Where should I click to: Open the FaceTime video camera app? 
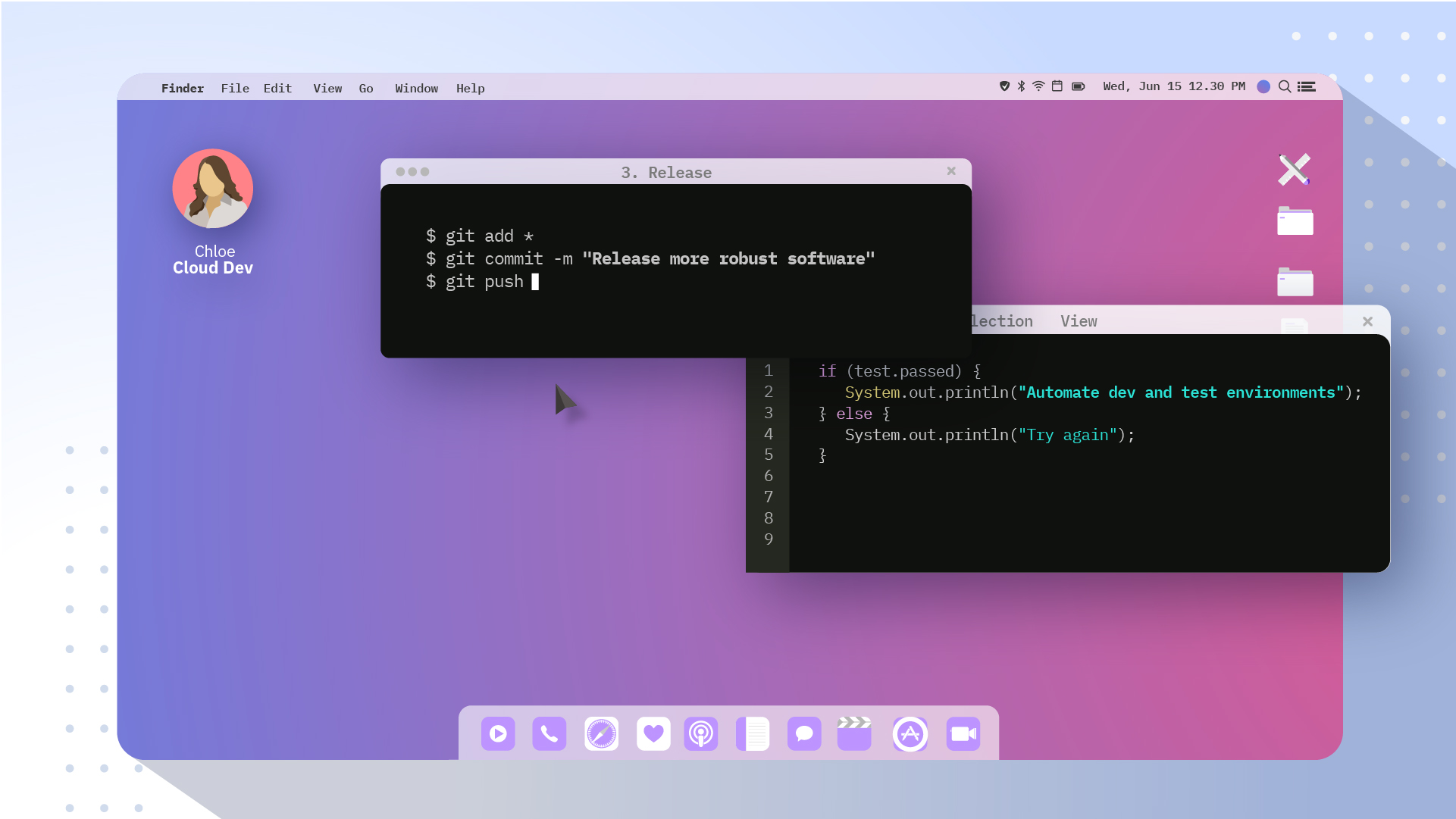(x=963, y=733)
